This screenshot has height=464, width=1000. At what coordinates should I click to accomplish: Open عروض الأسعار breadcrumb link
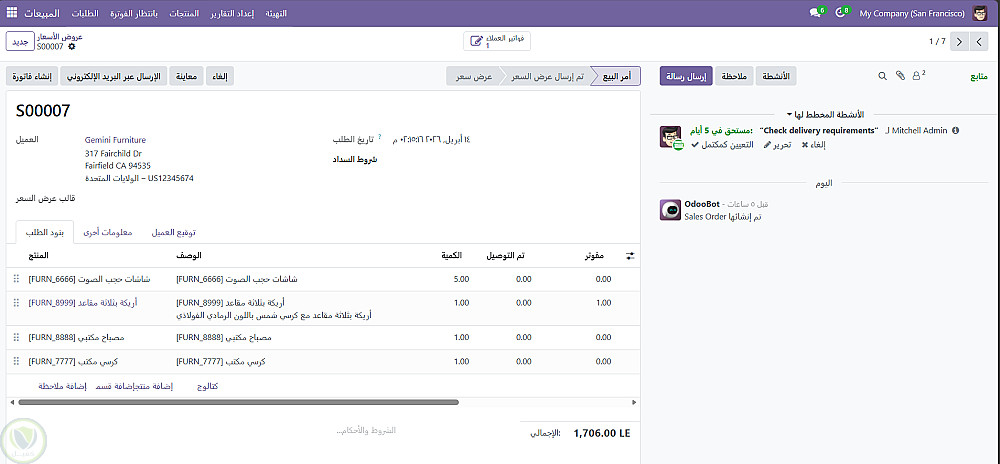pyautogui.click(x=60, y=37)
